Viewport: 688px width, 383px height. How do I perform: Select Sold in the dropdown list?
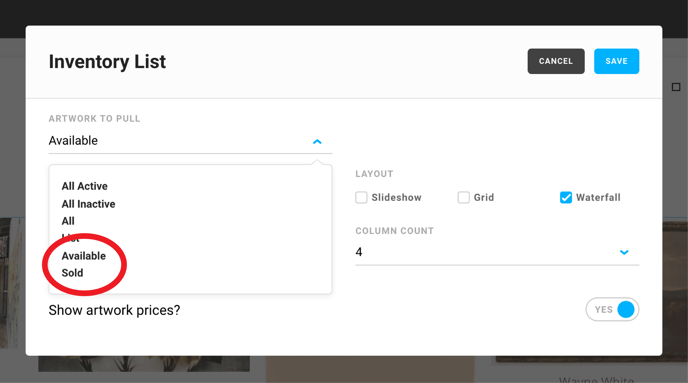point(72,273)
